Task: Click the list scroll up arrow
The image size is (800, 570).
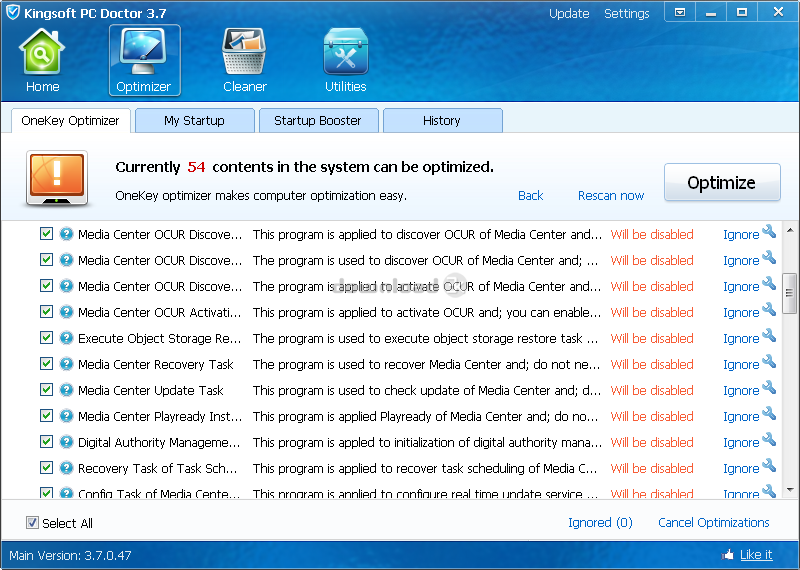Action: [790, 230]
